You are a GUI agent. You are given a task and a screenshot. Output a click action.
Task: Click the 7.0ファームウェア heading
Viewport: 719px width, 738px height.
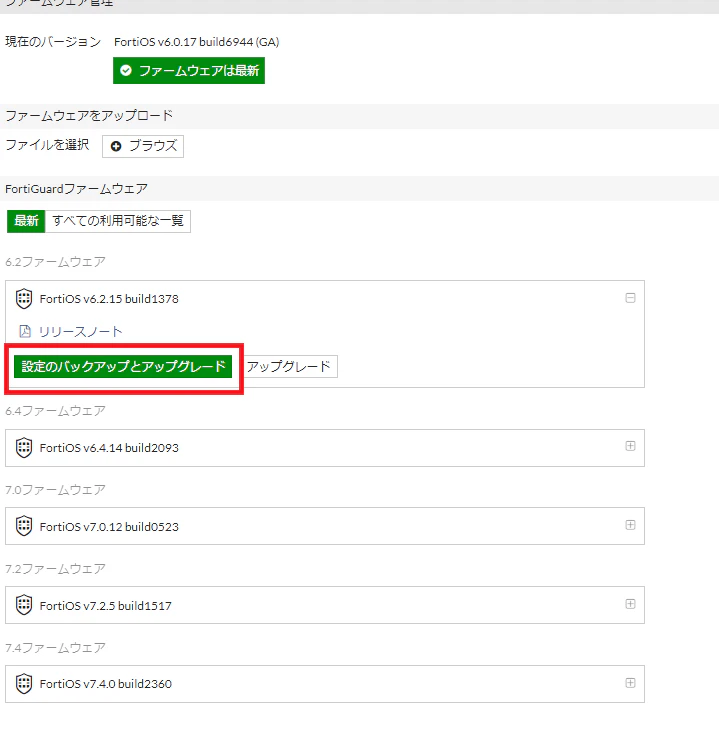[x=55, y=490]
